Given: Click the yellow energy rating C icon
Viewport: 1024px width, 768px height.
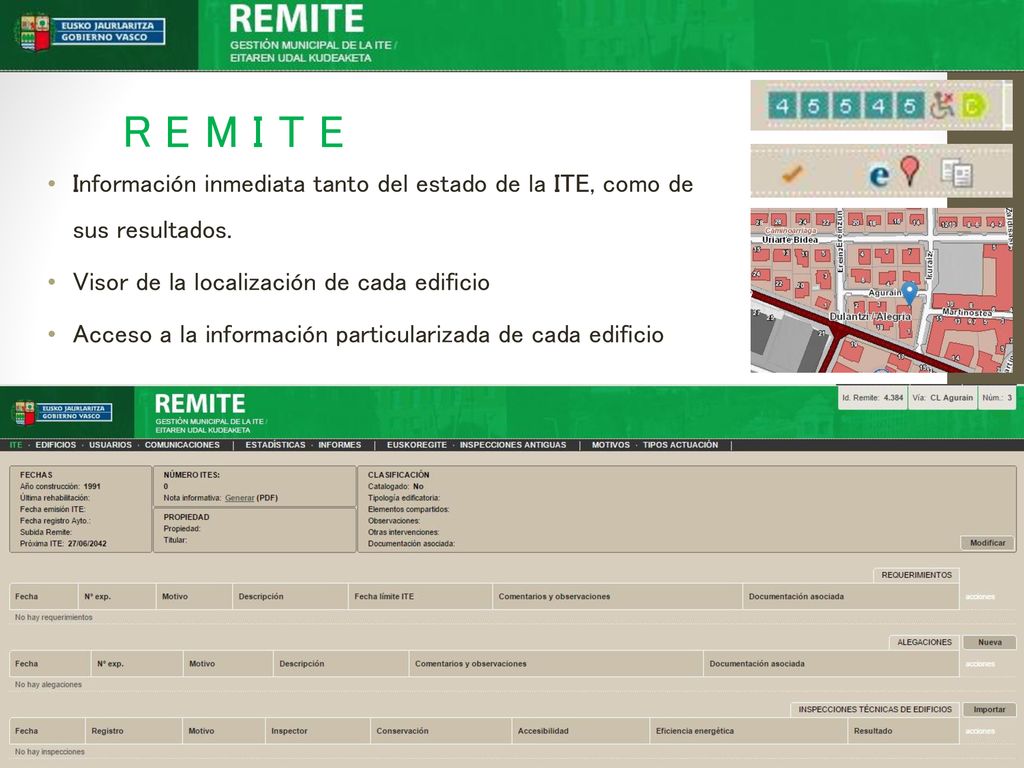Looking at the screenshot, I should (973, 105).
